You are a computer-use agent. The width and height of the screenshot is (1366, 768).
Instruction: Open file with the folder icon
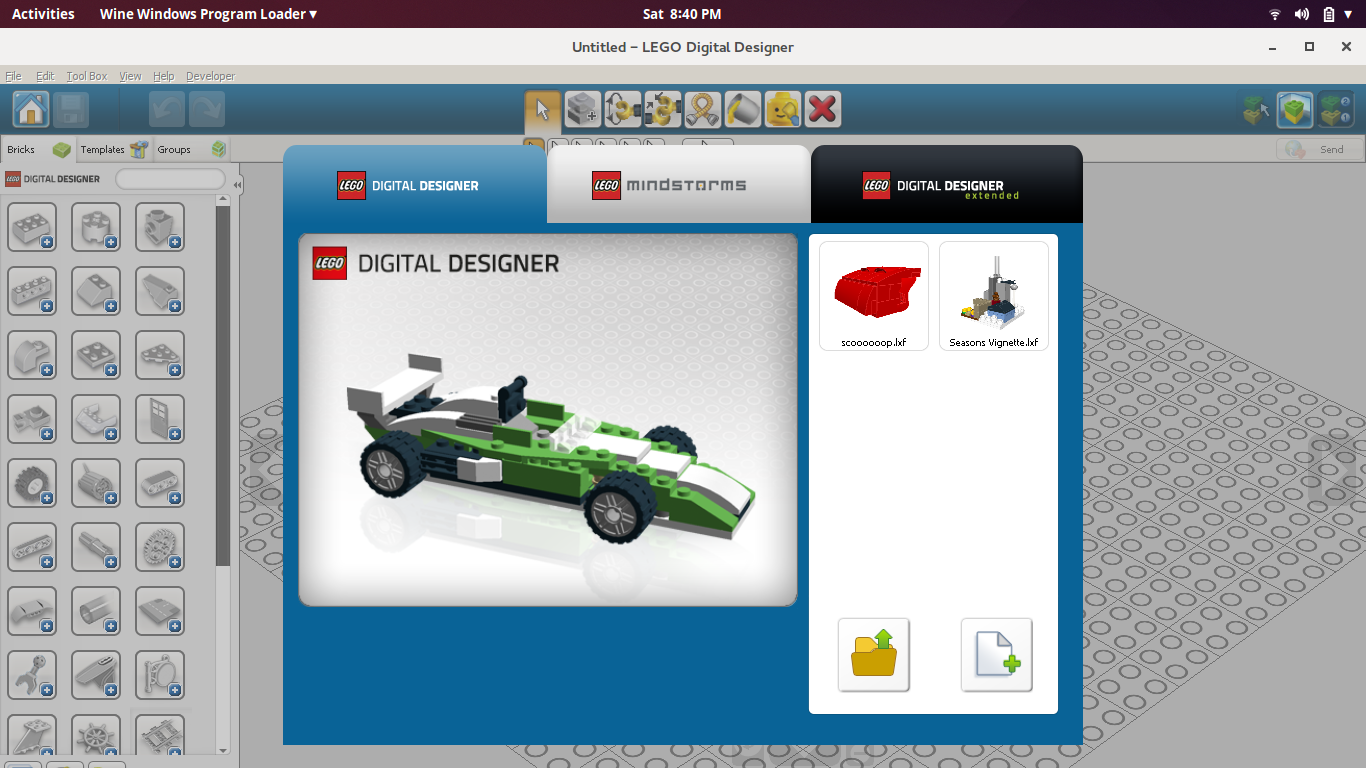point(874,655)
